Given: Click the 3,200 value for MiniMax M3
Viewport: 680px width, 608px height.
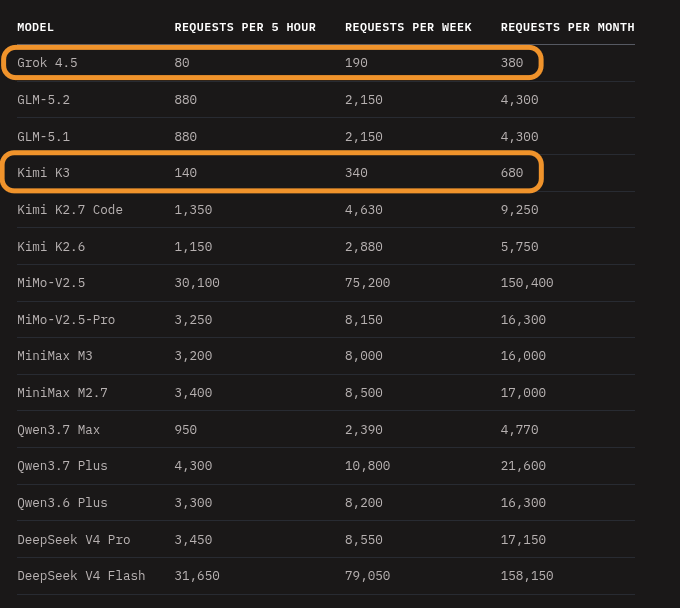Looking at the screenshot, I should [193, 356].
